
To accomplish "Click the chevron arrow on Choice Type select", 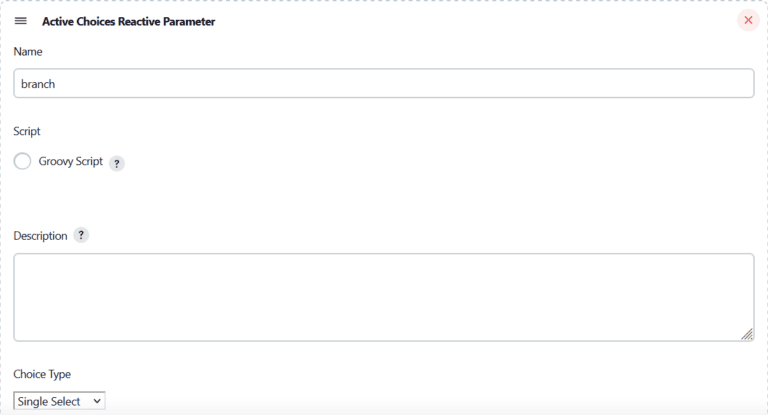I will click(97, 401).
